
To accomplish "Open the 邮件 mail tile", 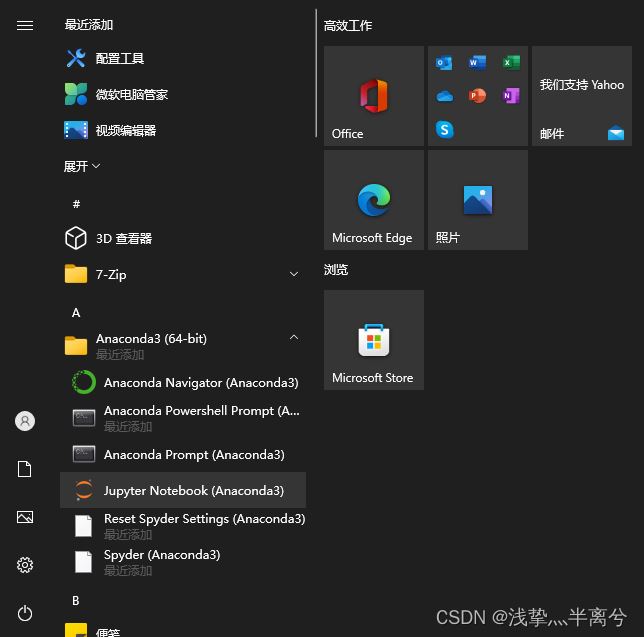I will [x=582, y=96].
